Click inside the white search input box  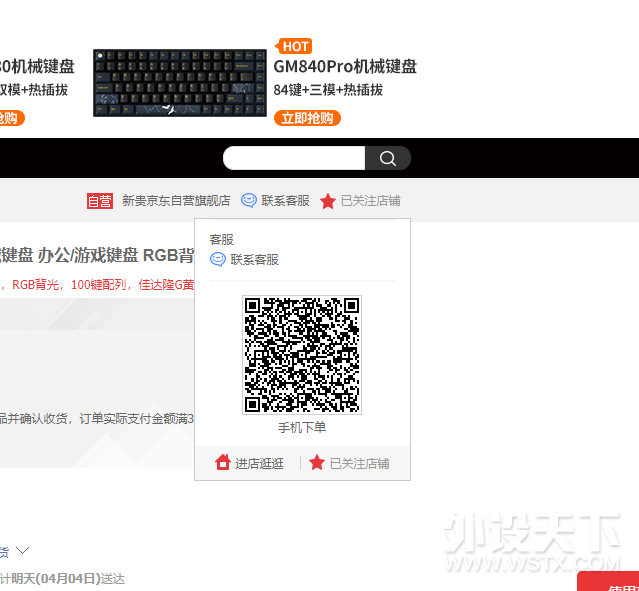point(293,158)
